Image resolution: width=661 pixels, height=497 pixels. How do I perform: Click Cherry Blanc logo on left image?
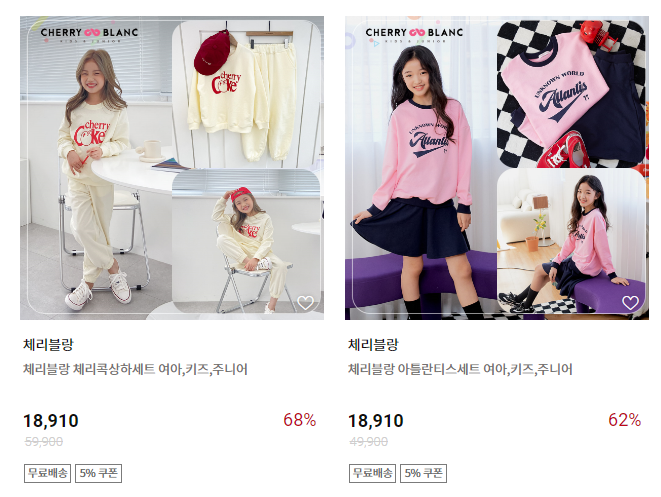(89, 35)
